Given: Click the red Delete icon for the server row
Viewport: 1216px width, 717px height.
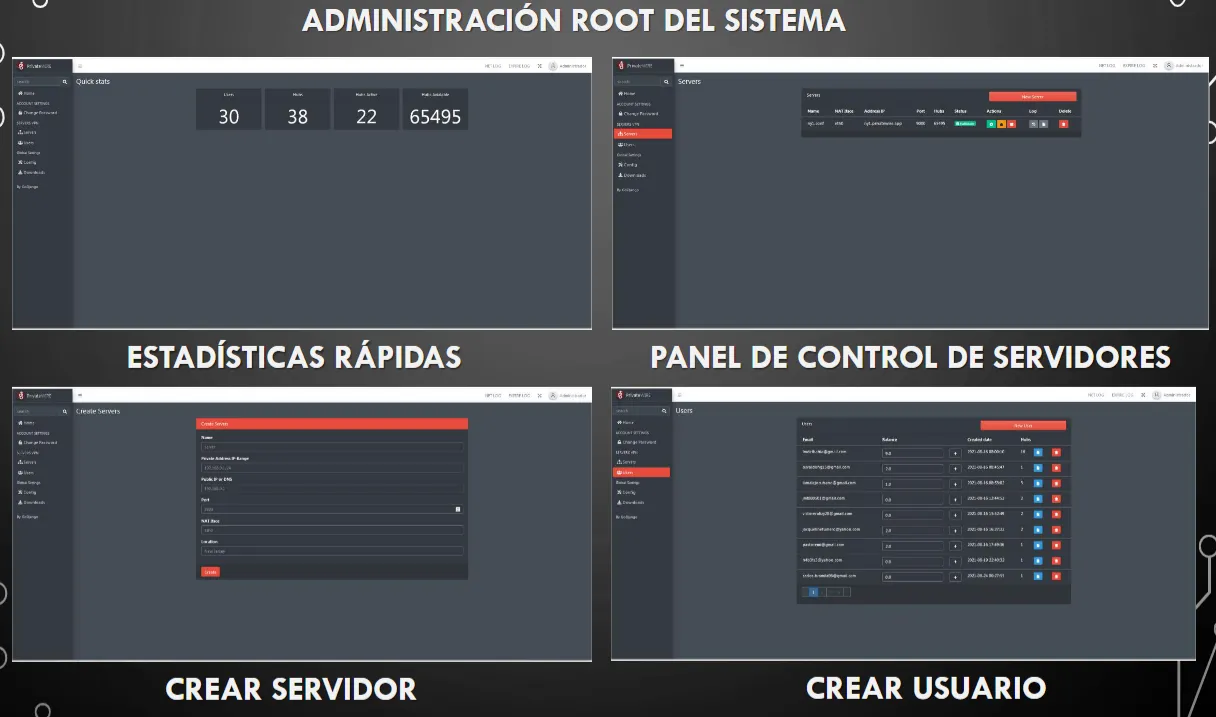Looking at the screenshot, I should tap(1063, 124).
